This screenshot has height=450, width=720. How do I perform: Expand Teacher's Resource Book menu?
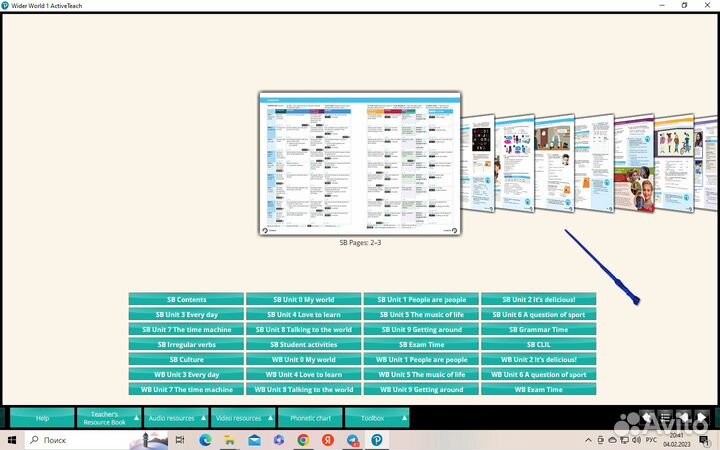(109, 418)
